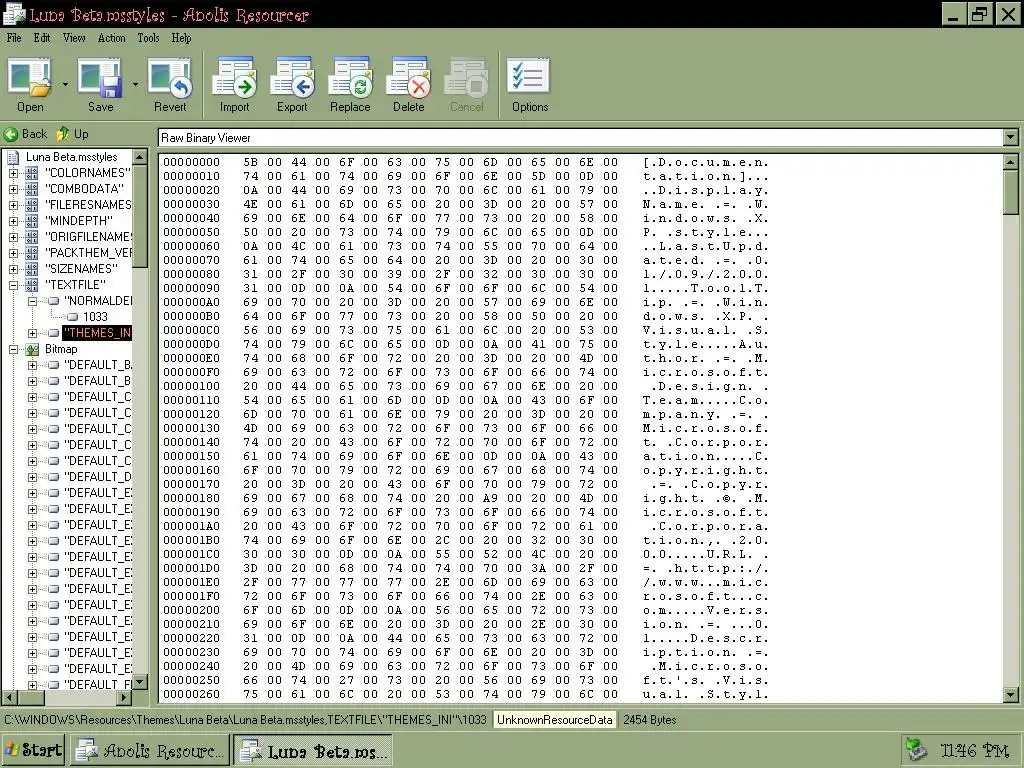Viewport: 1024px width, 768px height.
Task: Click the Delete resource icon
Action: 408,78
